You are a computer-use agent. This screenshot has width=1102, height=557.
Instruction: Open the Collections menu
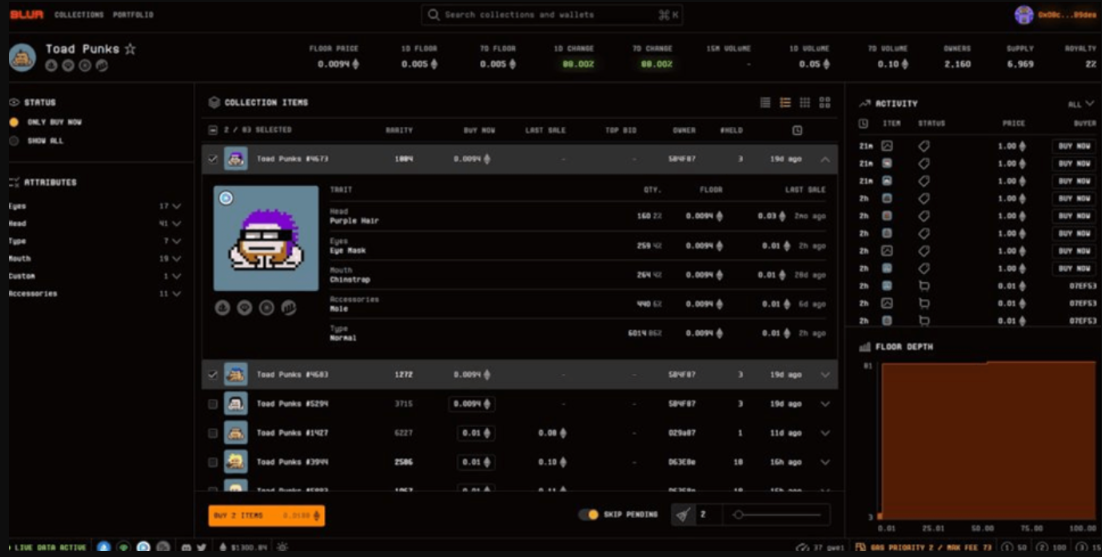79,15
